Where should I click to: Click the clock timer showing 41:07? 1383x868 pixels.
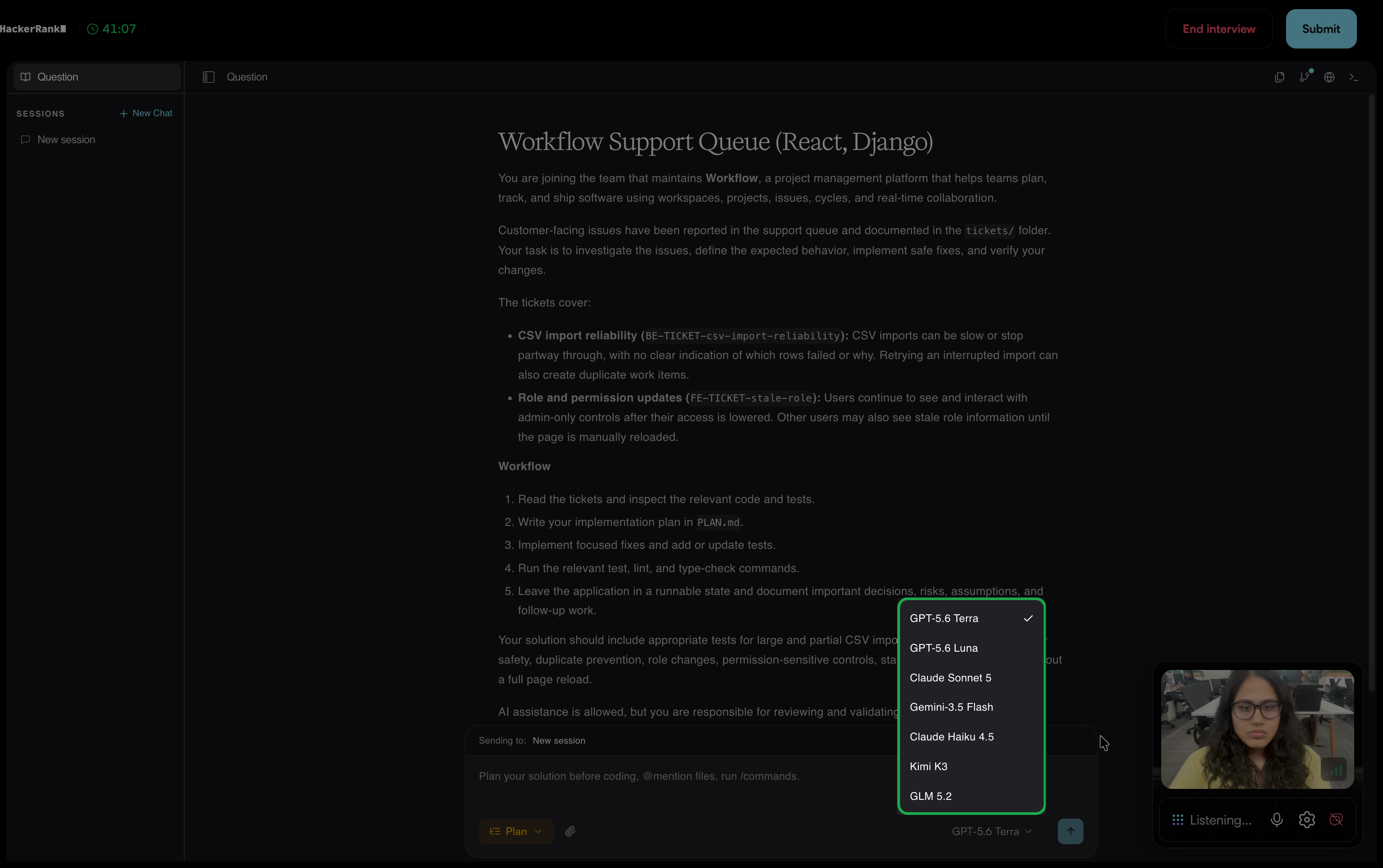(x=112, y=29)
